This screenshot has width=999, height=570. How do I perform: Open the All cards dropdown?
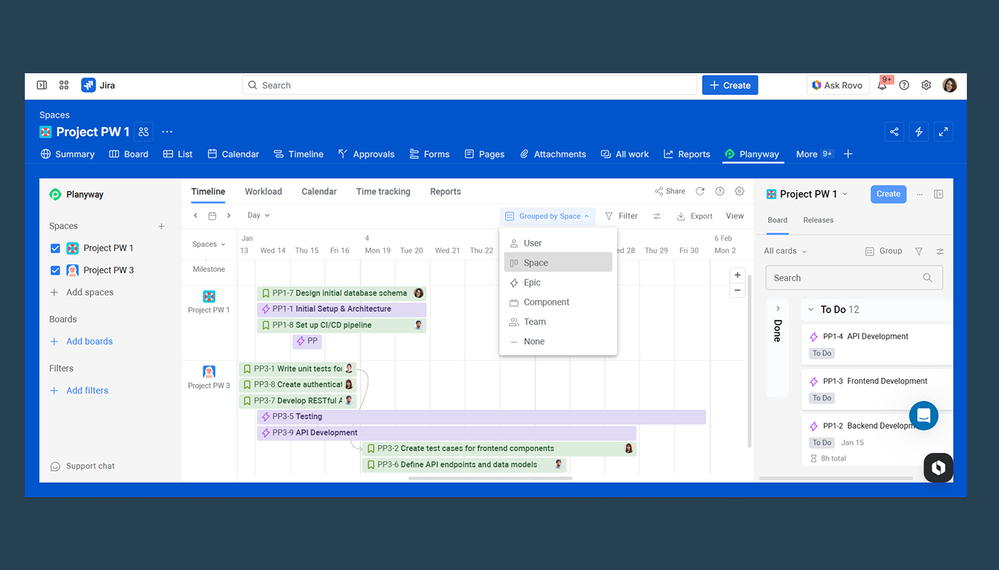click(785, 251)
